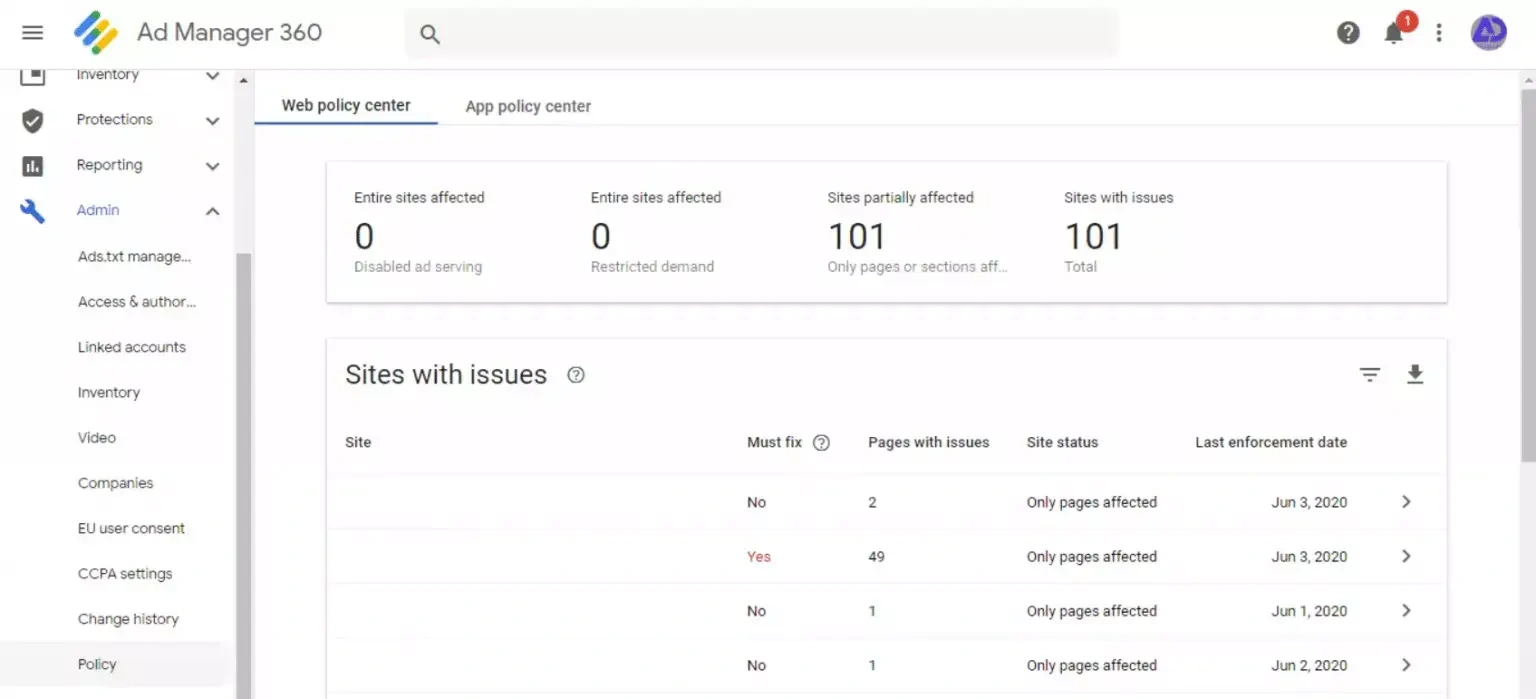Click the Sites with issues help icon

point(575,375)
